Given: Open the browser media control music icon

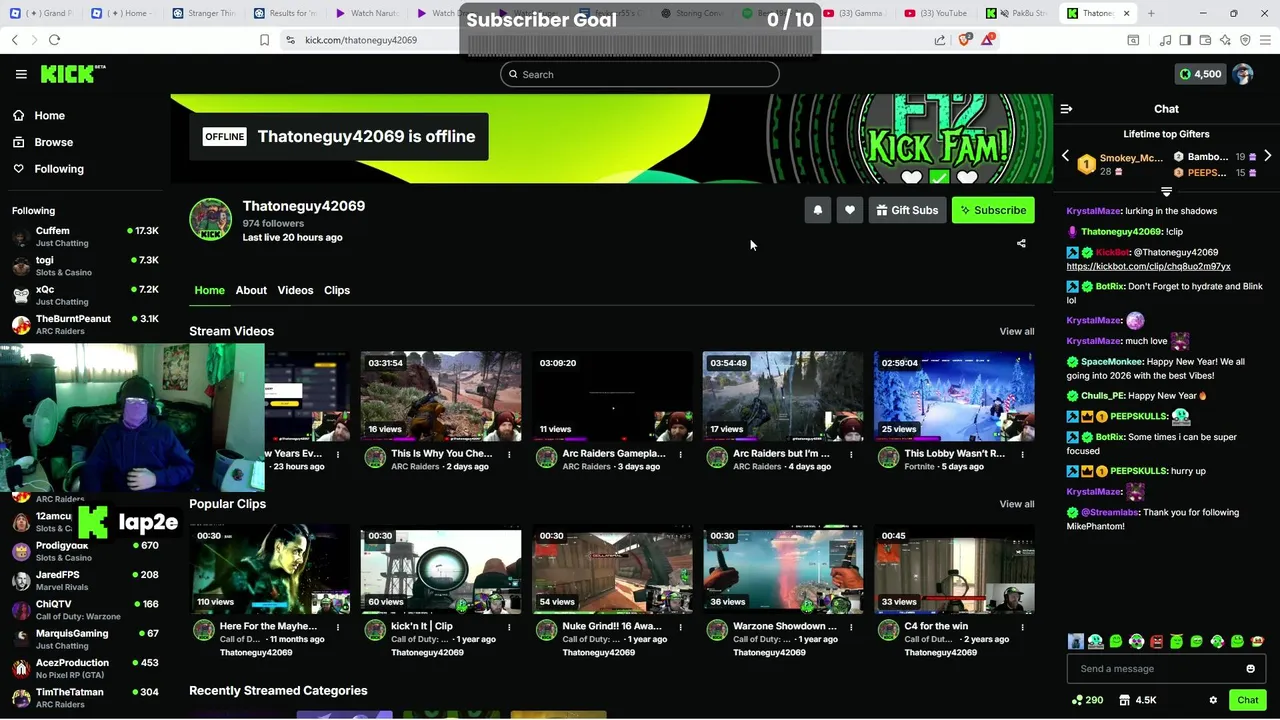Looking at the screenshot, I should pos(1165,40).
